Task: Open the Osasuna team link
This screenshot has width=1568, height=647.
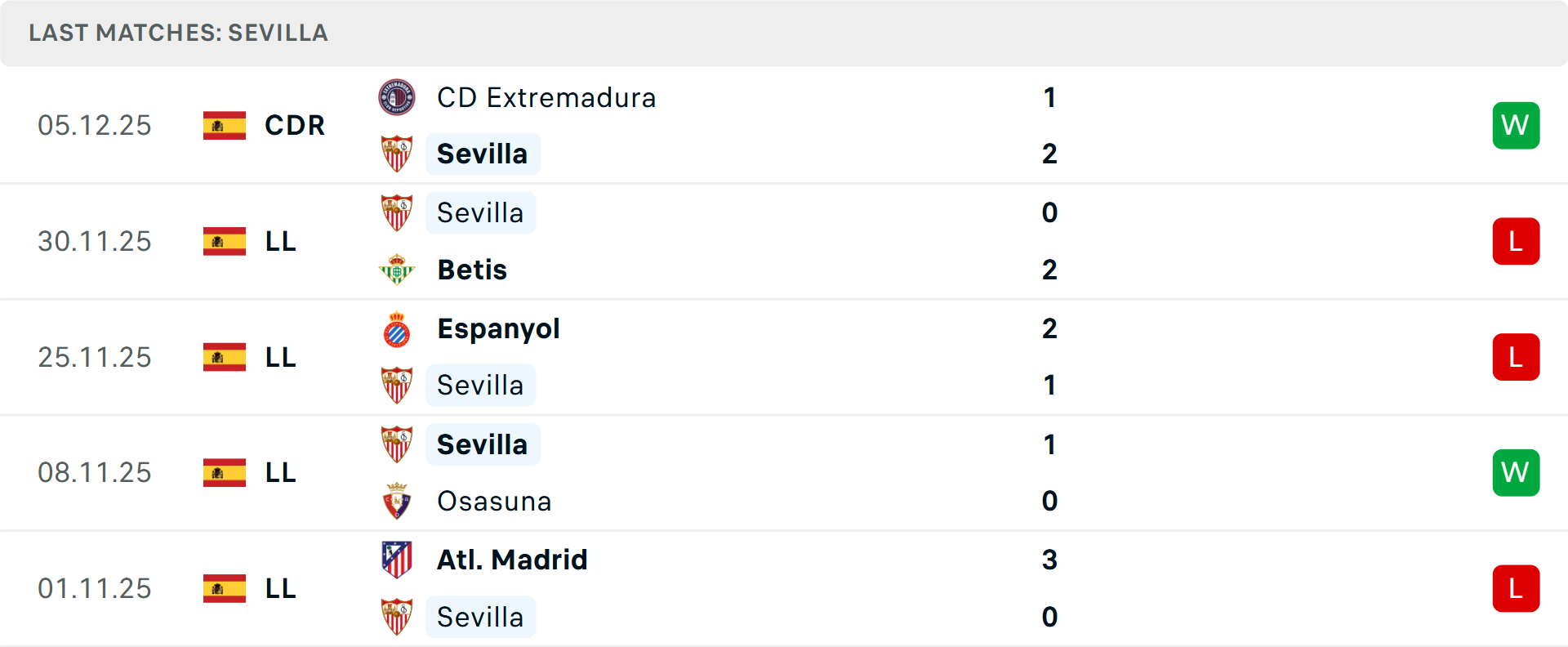Action: (x=494, y=501)
